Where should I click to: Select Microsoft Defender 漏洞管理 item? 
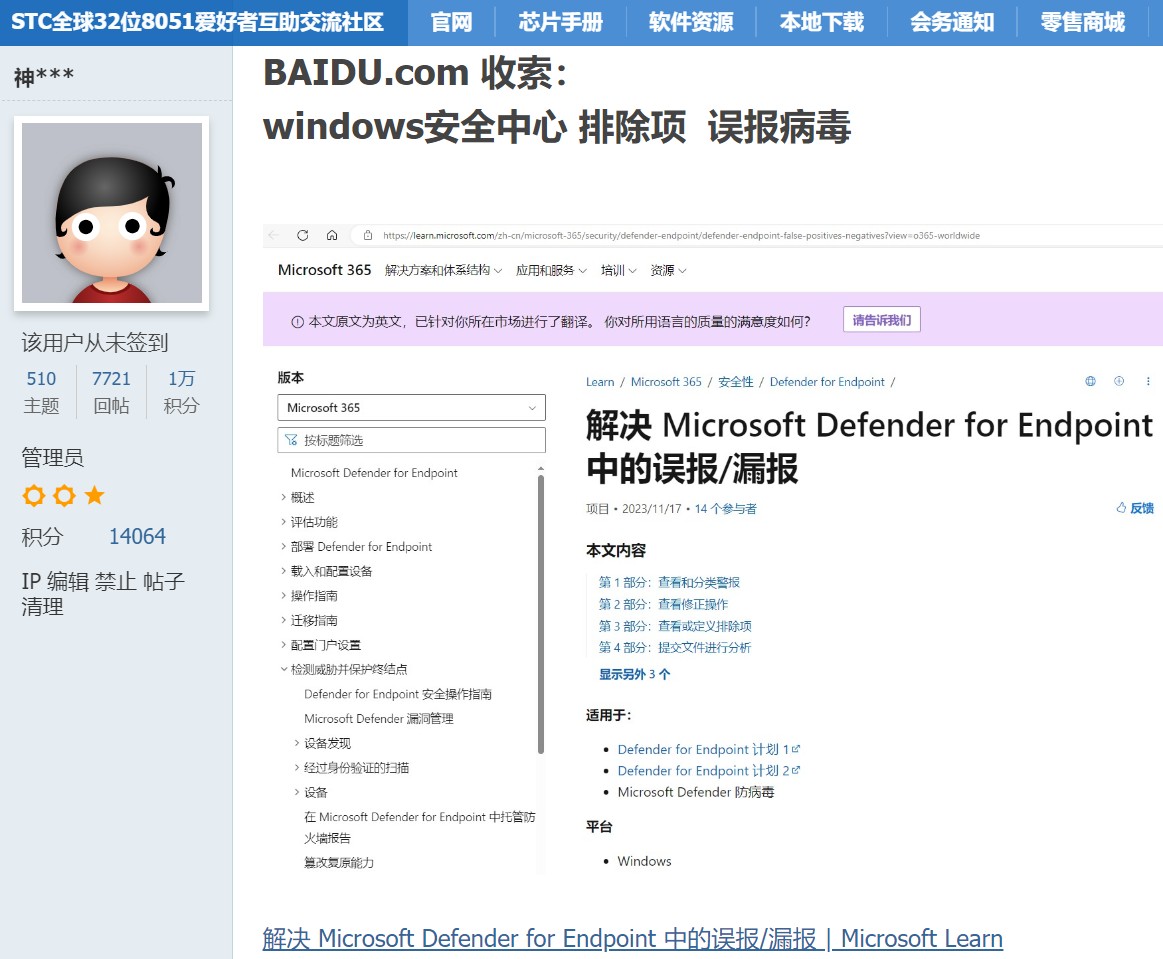coord(378,719)
